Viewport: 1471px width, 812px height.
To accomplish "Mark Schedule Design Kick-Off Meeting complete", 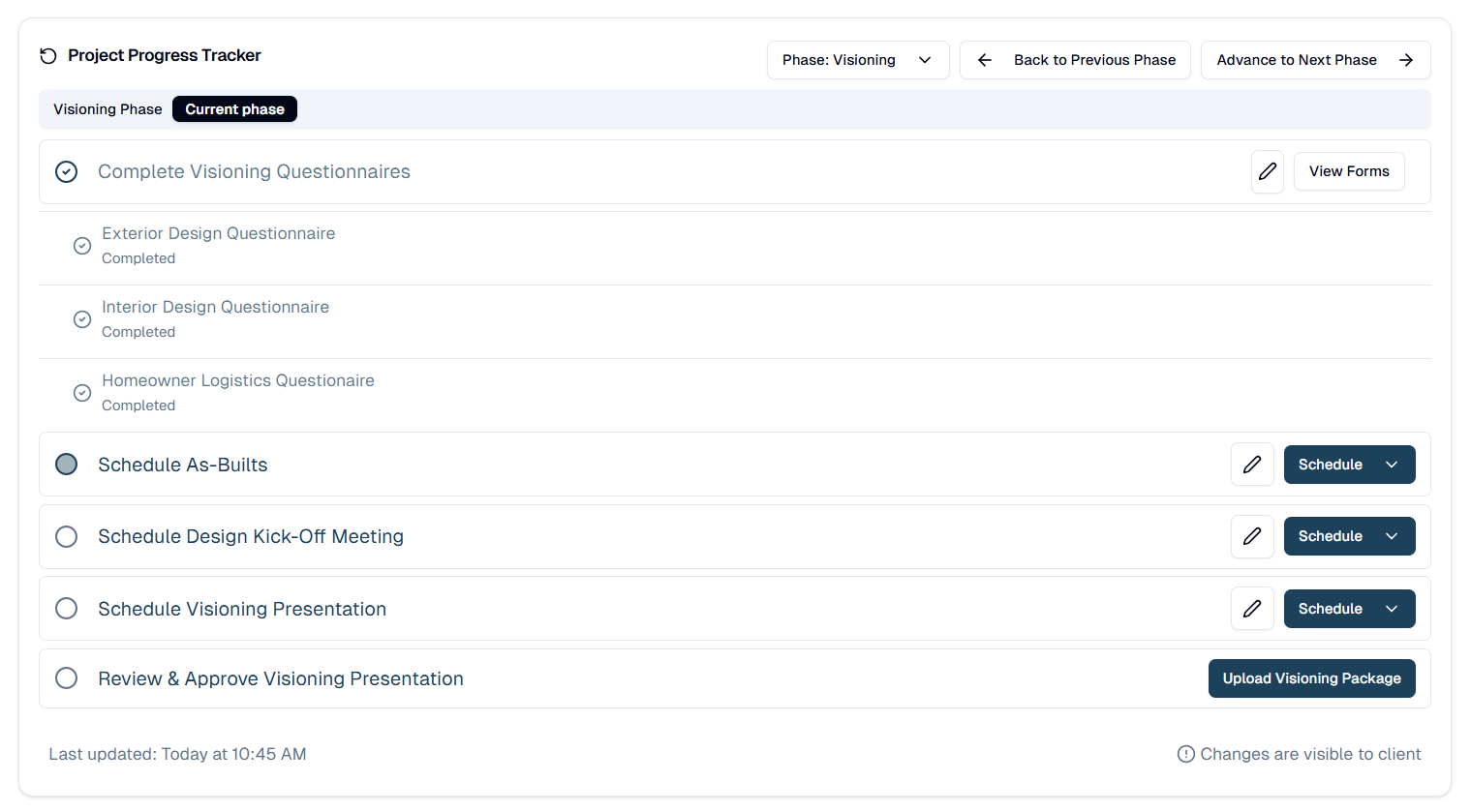I will tap(66, 536).
